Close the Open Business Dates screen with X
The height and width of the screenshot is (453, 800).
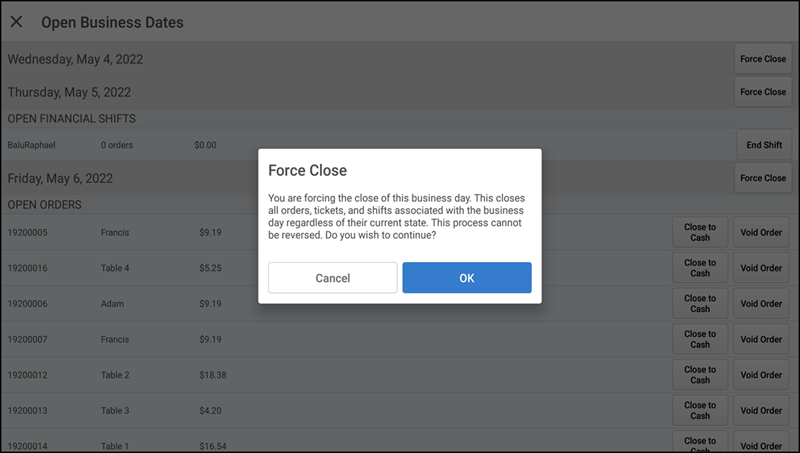click(16, 21)
